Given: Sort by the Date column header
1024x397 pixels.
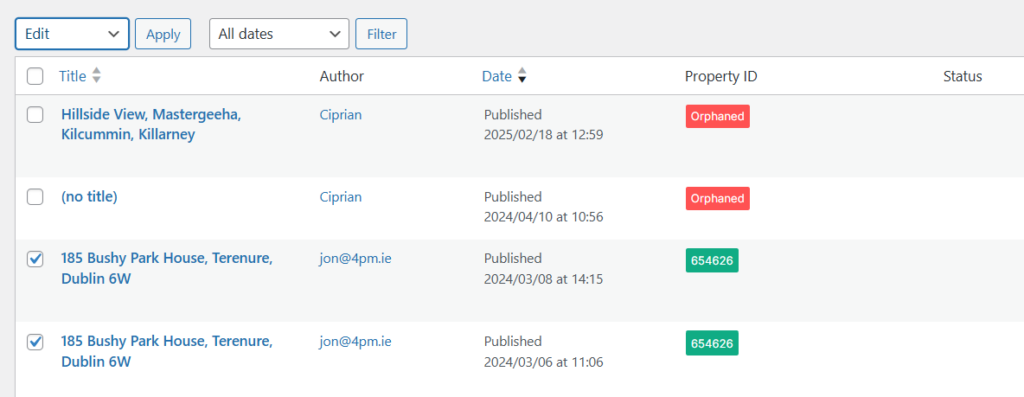Looking at the screenshot, I should pyautogui.click(x=496, y=76).
